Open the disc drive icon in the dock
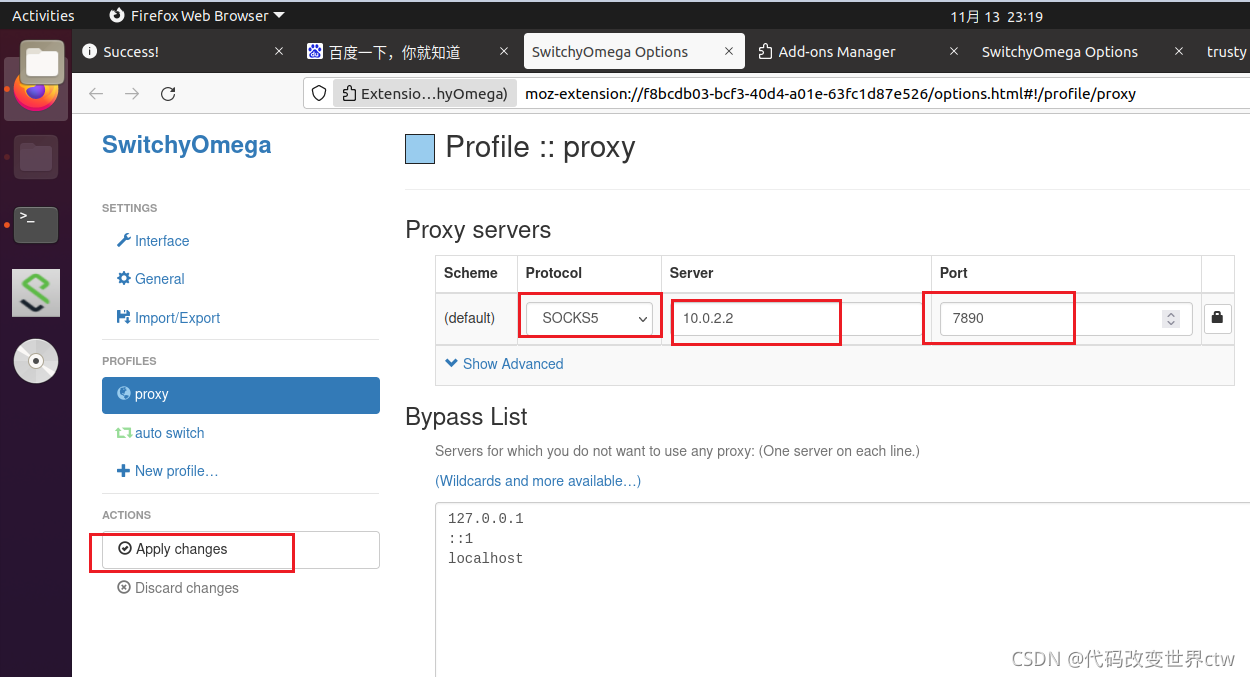Viewport: 1250px width, 677px height. pos(36,361)
